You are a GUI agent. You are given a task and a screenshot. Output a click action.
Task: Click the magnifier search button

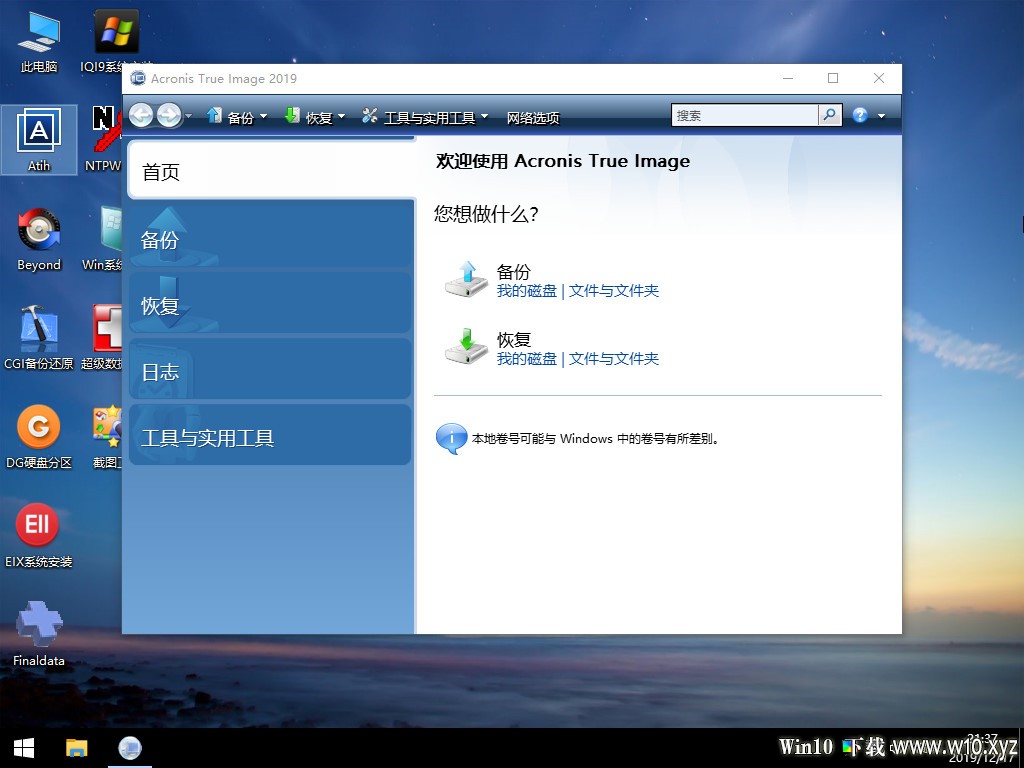click(x=829, y=116)
